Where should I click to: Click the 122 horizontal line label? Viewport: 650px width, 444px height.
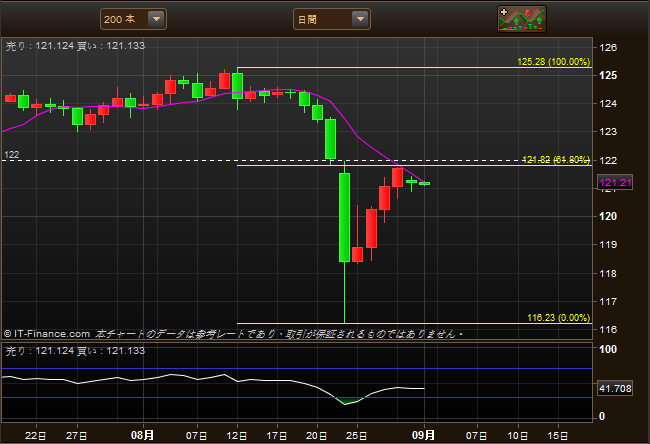[12, 155]
